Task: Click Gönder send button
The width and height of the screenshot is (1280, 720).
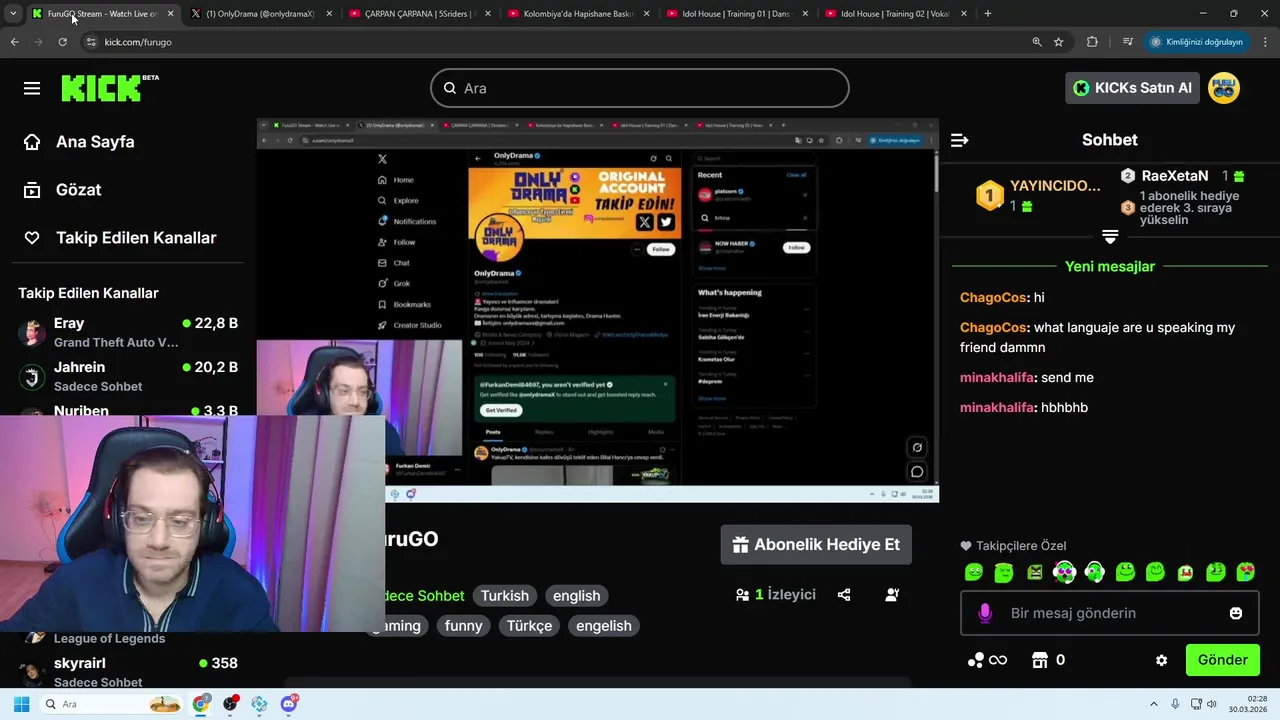Action: click(x=1222, y=660)
